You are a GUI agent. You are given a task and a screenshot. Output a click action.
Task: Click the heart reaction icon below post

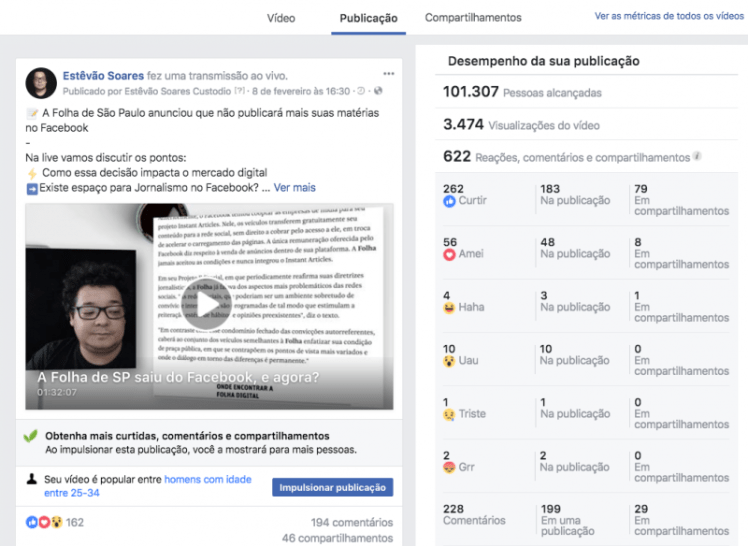click(44, 522)
